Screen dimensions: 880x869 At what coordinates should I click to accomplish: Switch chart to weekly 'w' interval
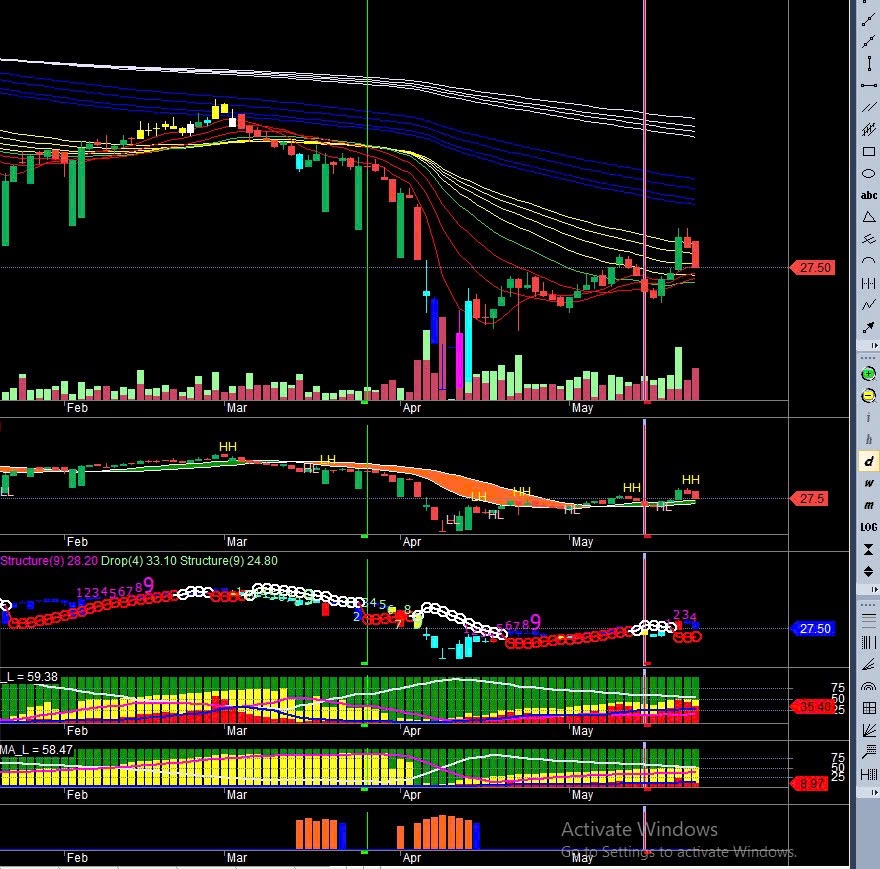[x=868, y=483]
